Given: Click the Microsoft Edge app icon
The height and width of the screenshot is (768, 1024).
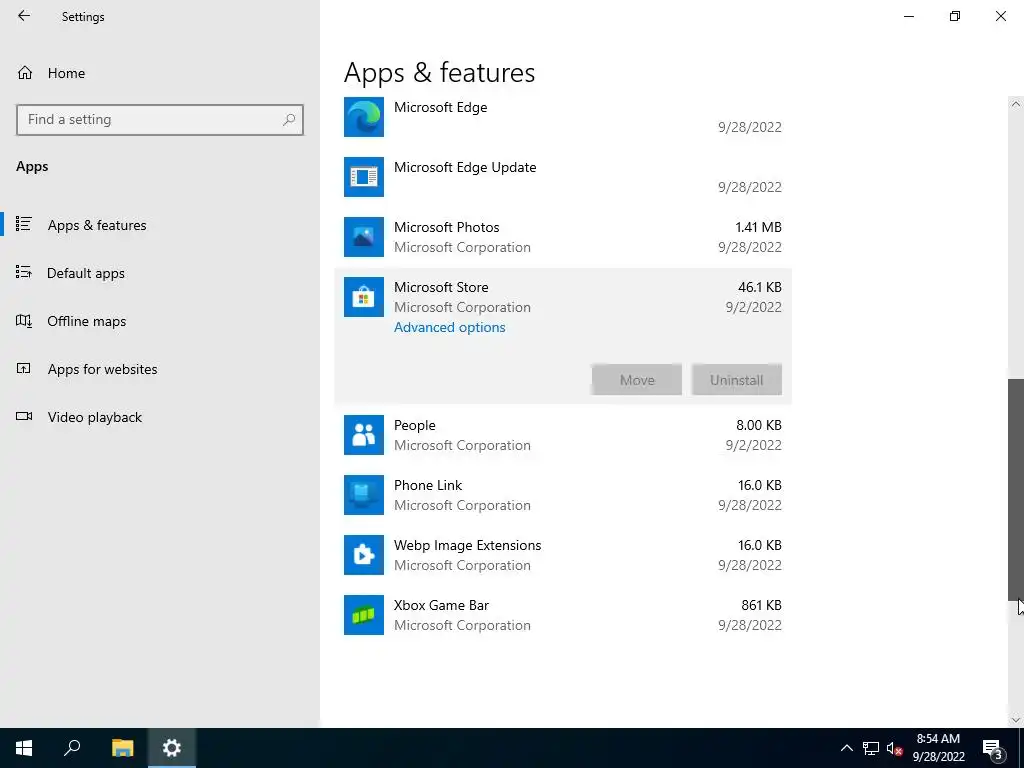Looking at the screenshot, I should click(364, 117).
